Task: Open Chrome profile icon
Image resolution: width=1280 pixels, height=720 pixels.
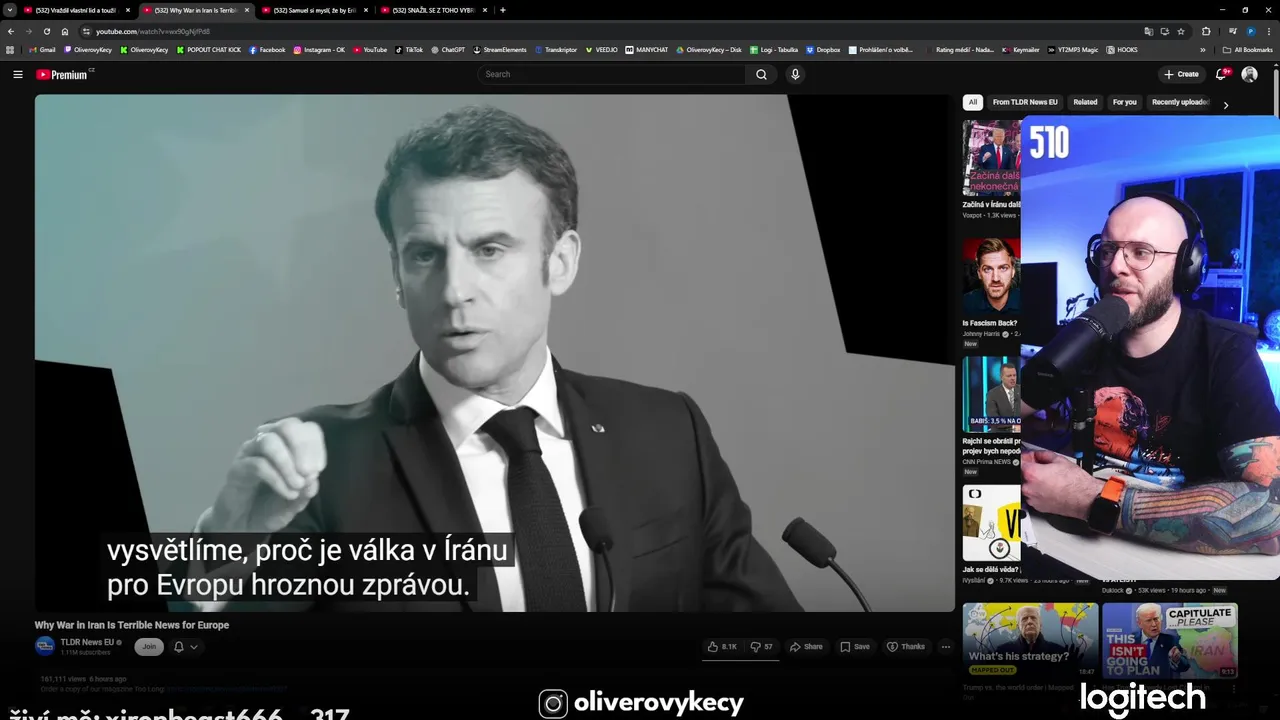Action: 1250,31
